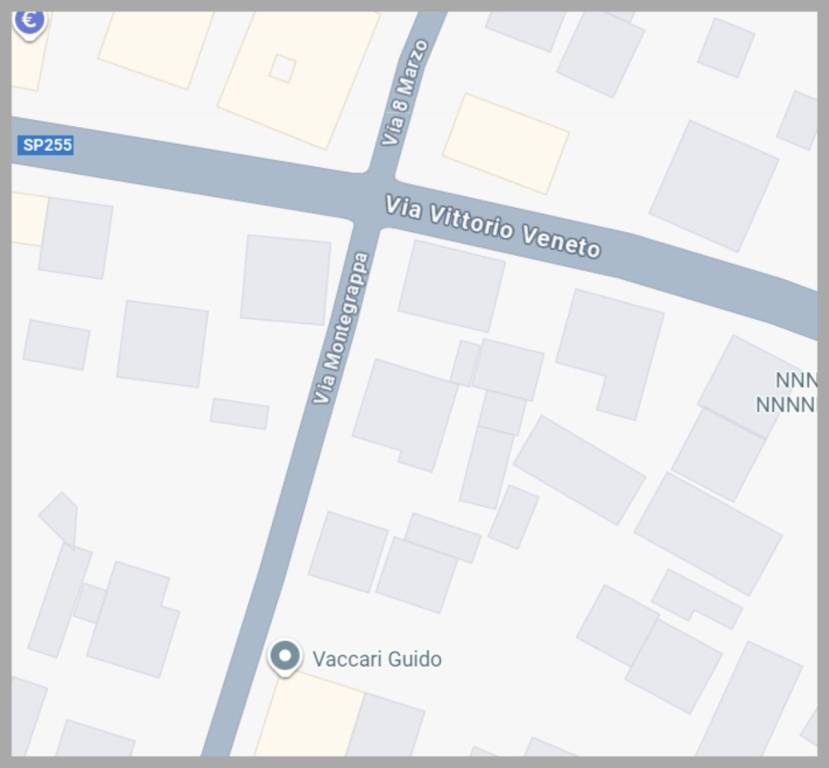Select the Vaccari Guido place label

(x=377, y=659)
